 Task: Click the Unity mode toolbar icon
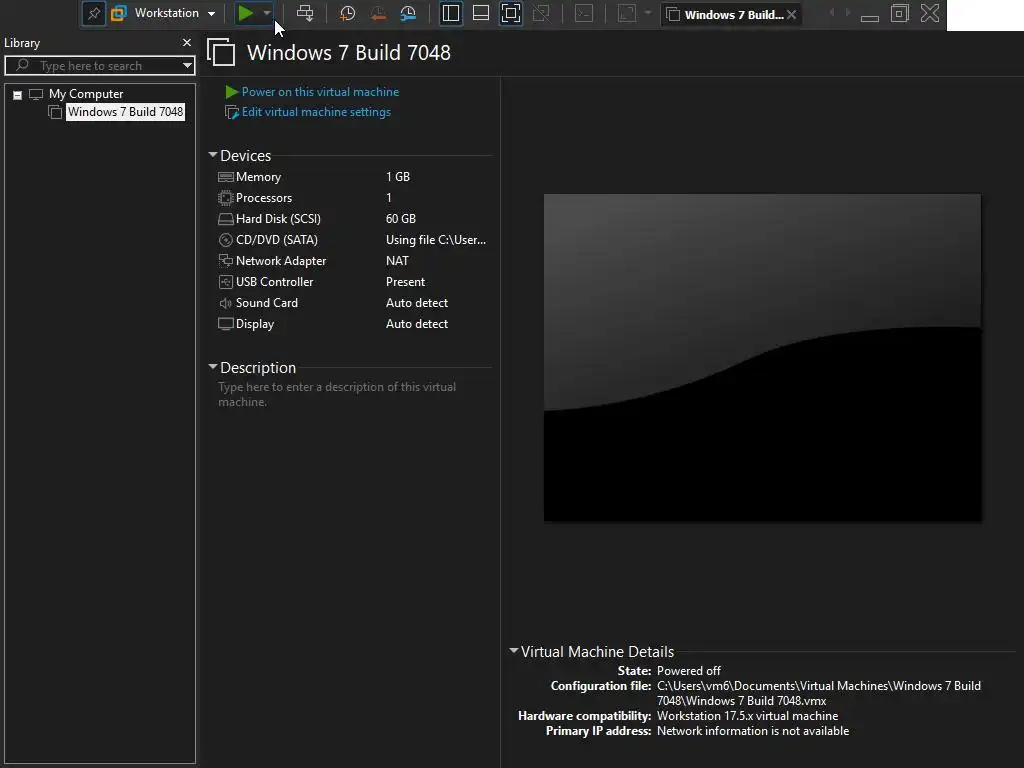click(x=541, y=13)
